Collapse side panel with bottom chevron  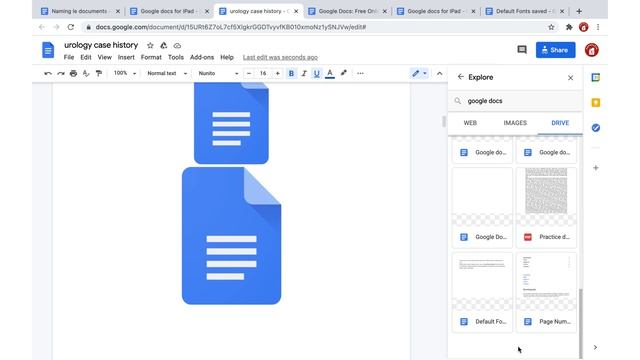pos(595,347)
